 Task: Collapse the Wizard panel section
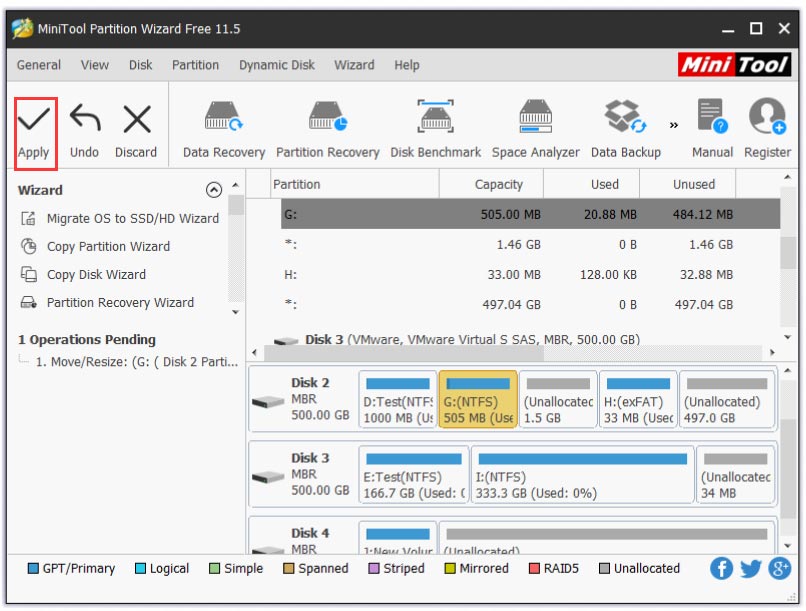pos(214,190)
